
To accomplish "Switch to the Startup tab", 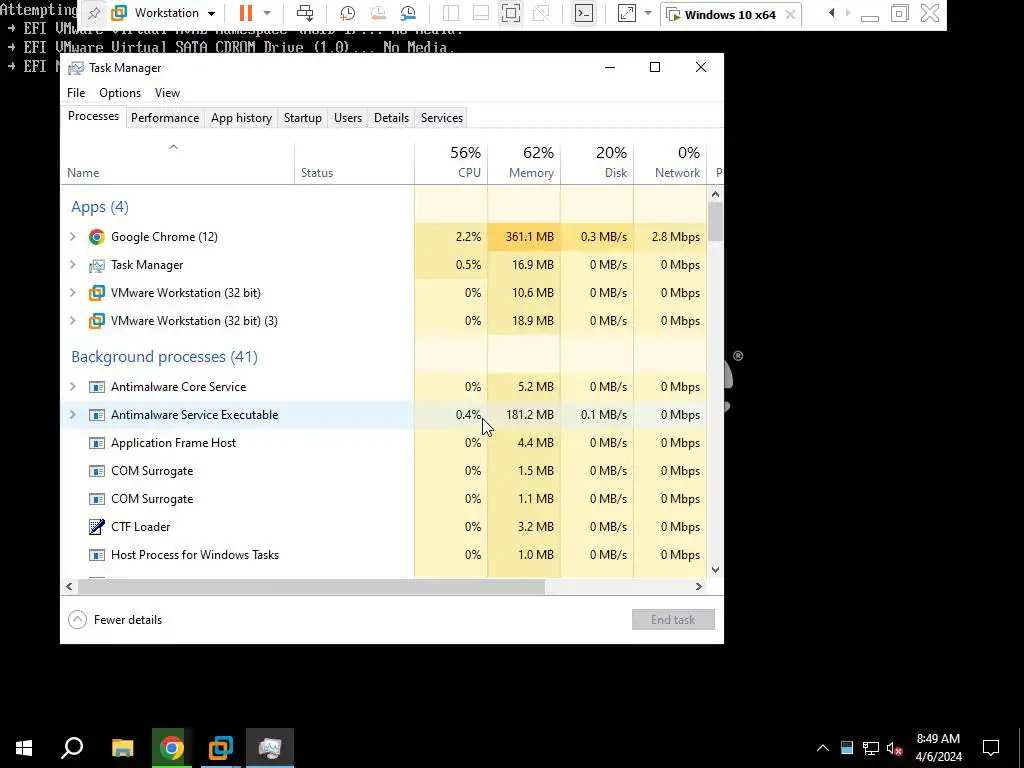I will pos(302,118).
